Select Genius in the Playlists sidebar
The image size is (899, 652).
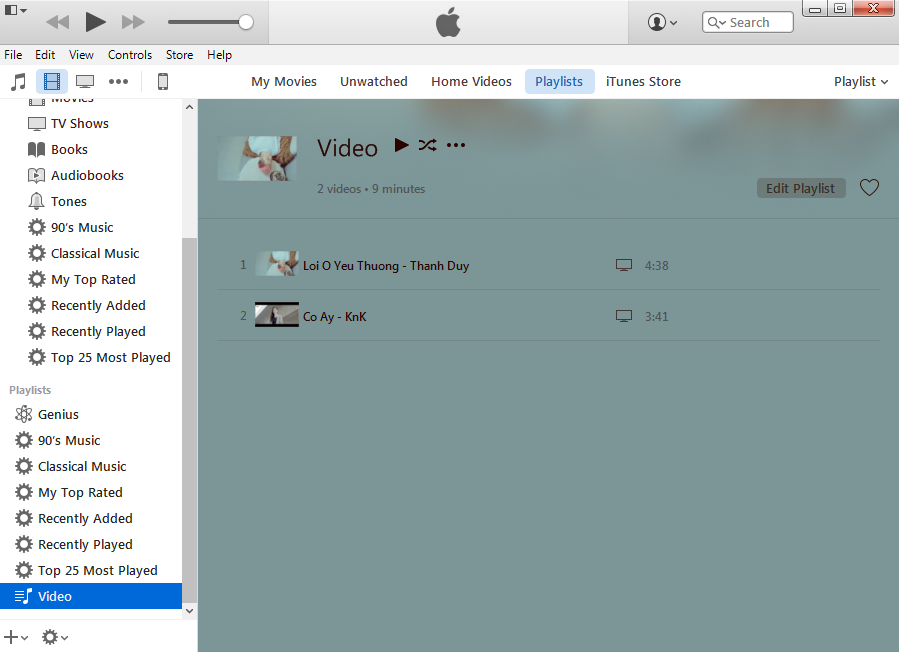pos(58,414)
